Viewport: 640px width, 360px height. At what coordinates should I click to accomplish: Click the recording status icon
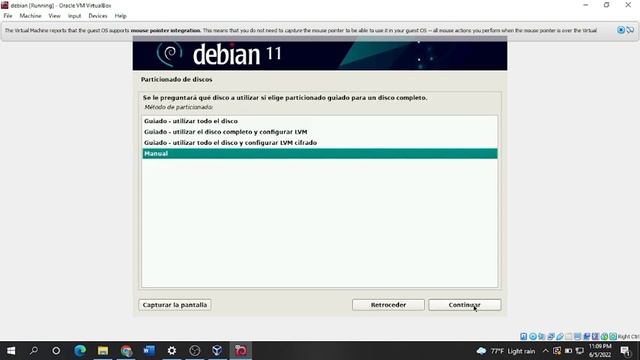click(x=587, y=336)
